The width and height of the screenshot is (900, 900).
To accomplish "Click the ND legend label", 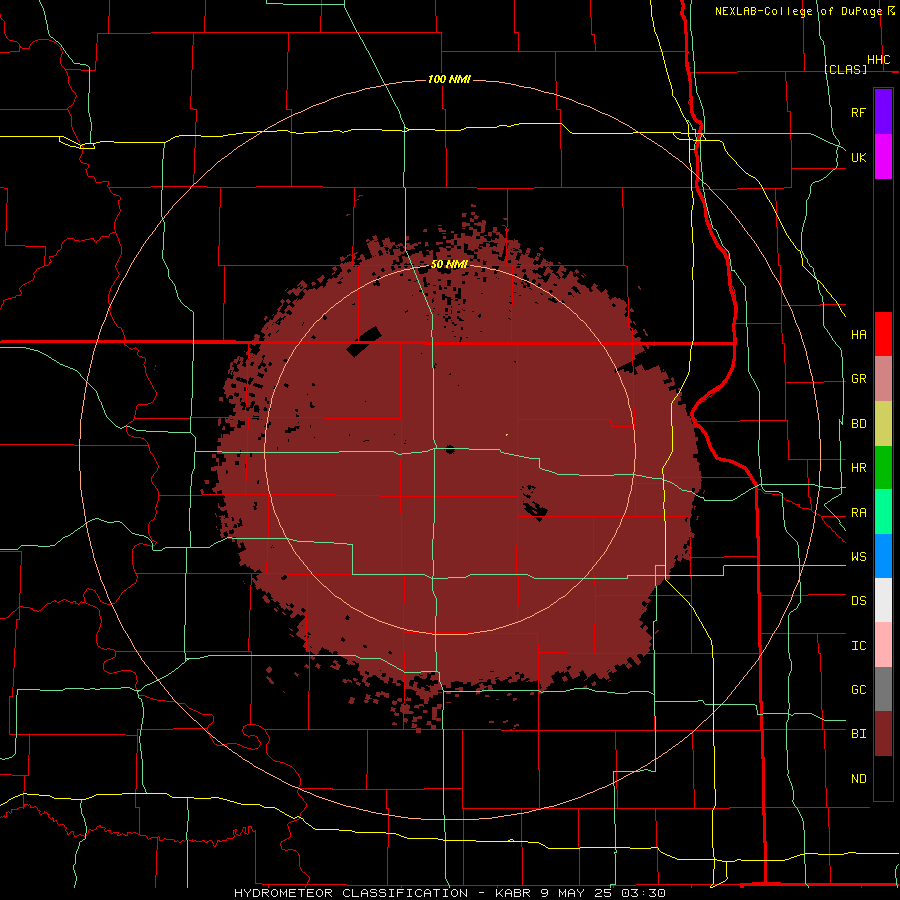I will coord(858,779).
